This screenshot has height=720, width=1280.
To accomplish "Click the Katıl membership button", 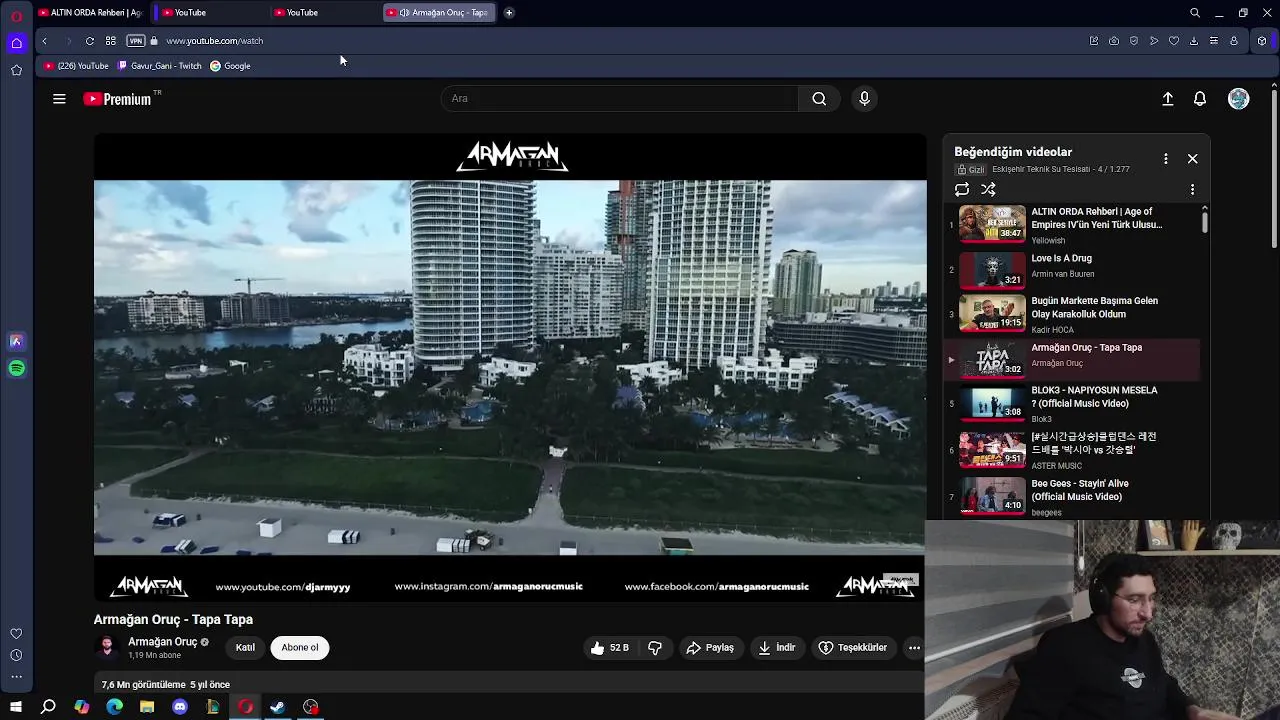I will click(245, 648).
